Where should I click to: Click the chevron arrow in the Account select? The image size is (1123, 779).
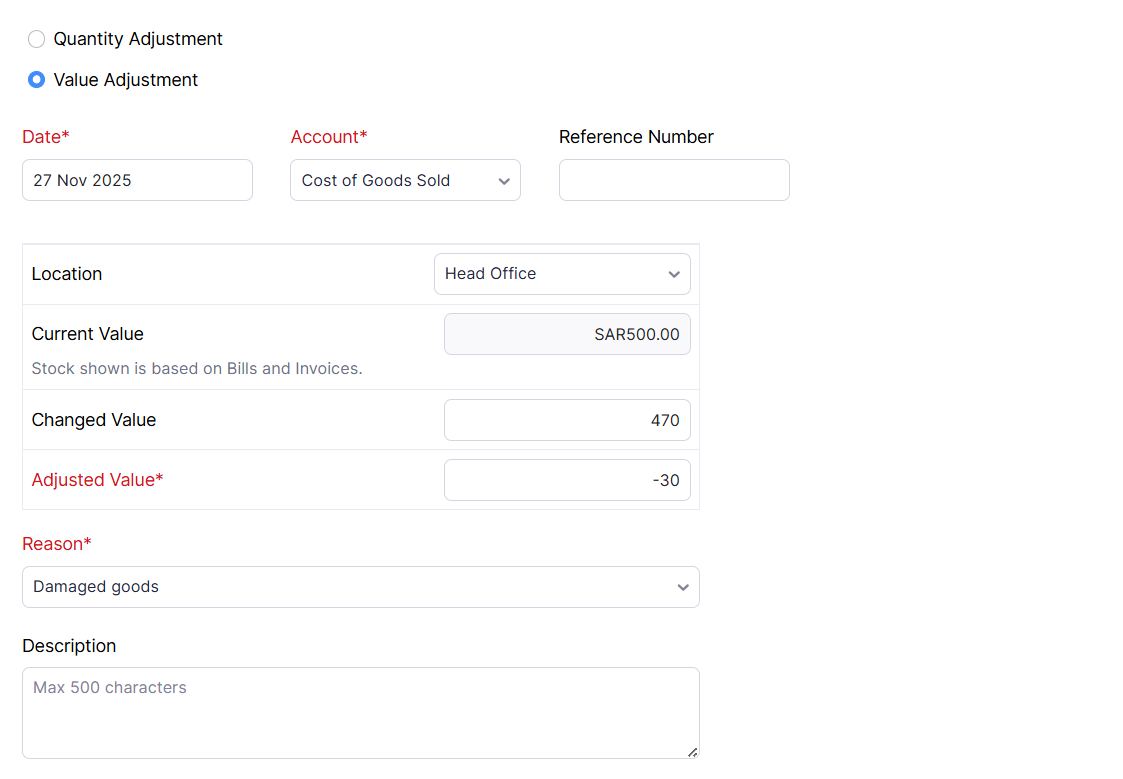[503, 181]
